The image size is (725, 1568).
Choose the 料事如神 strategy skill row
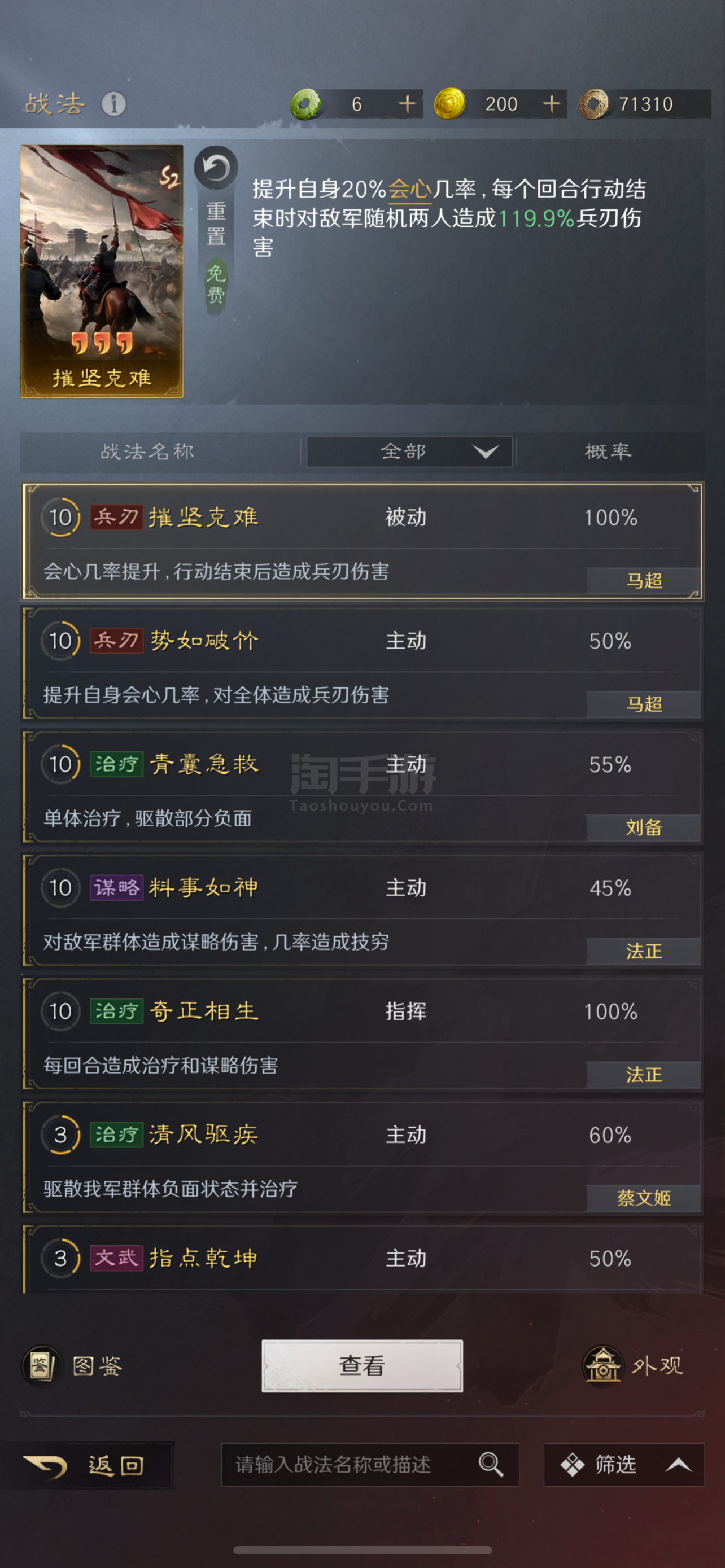[361, 911]
